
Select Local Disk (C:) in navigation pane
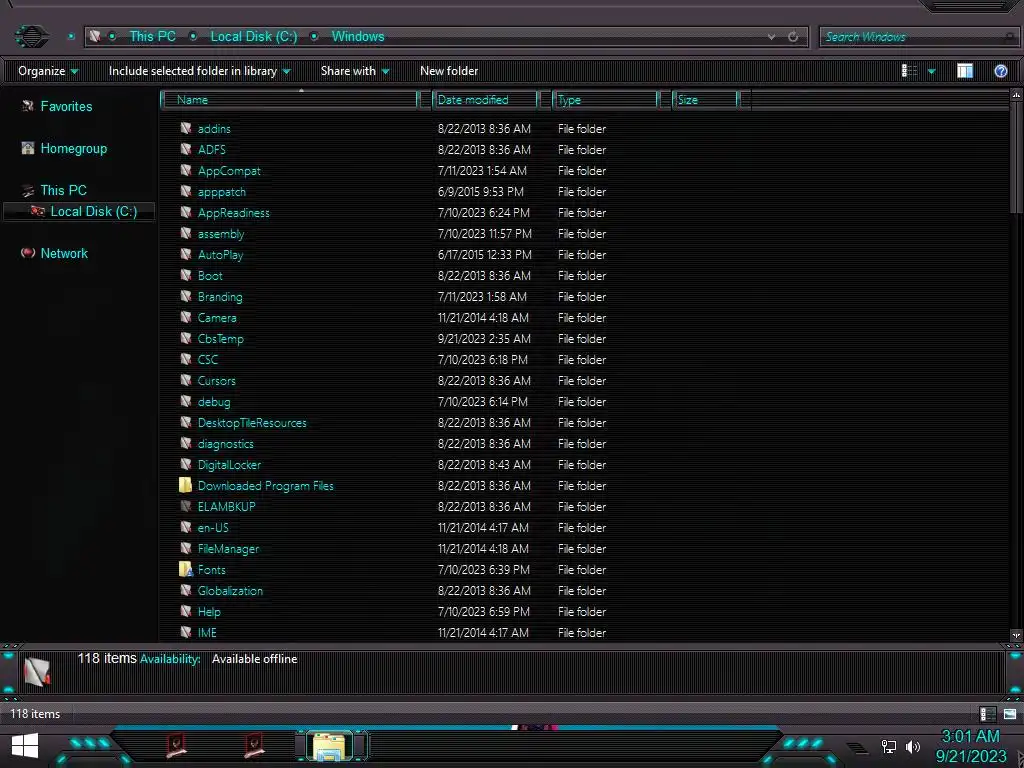[93, 211]
